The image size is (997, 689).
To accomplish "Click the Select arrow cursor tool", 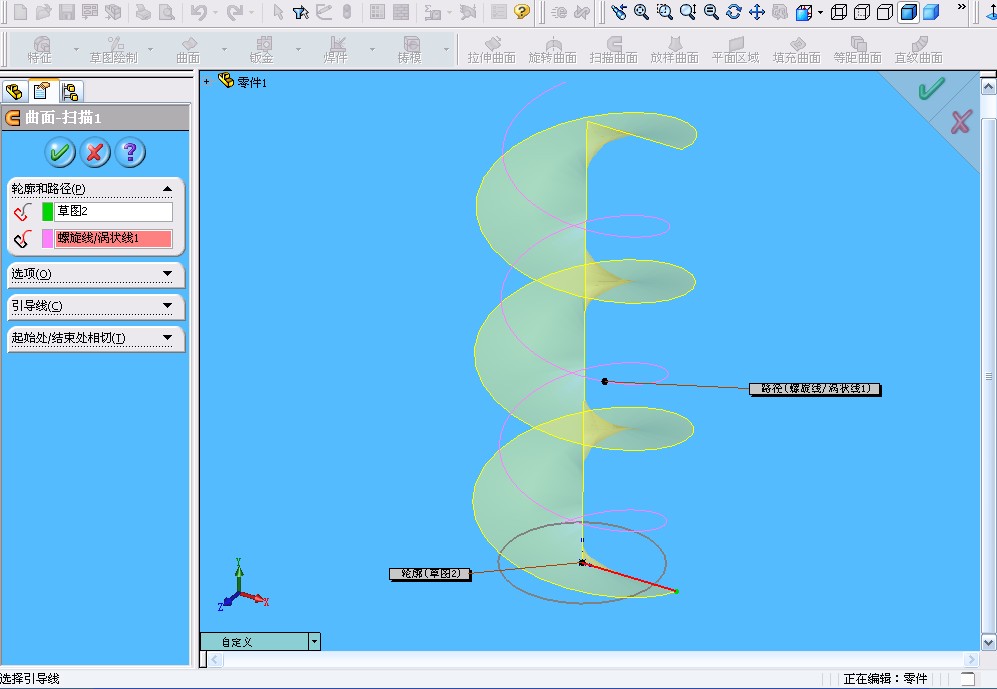I will (278, 11).
